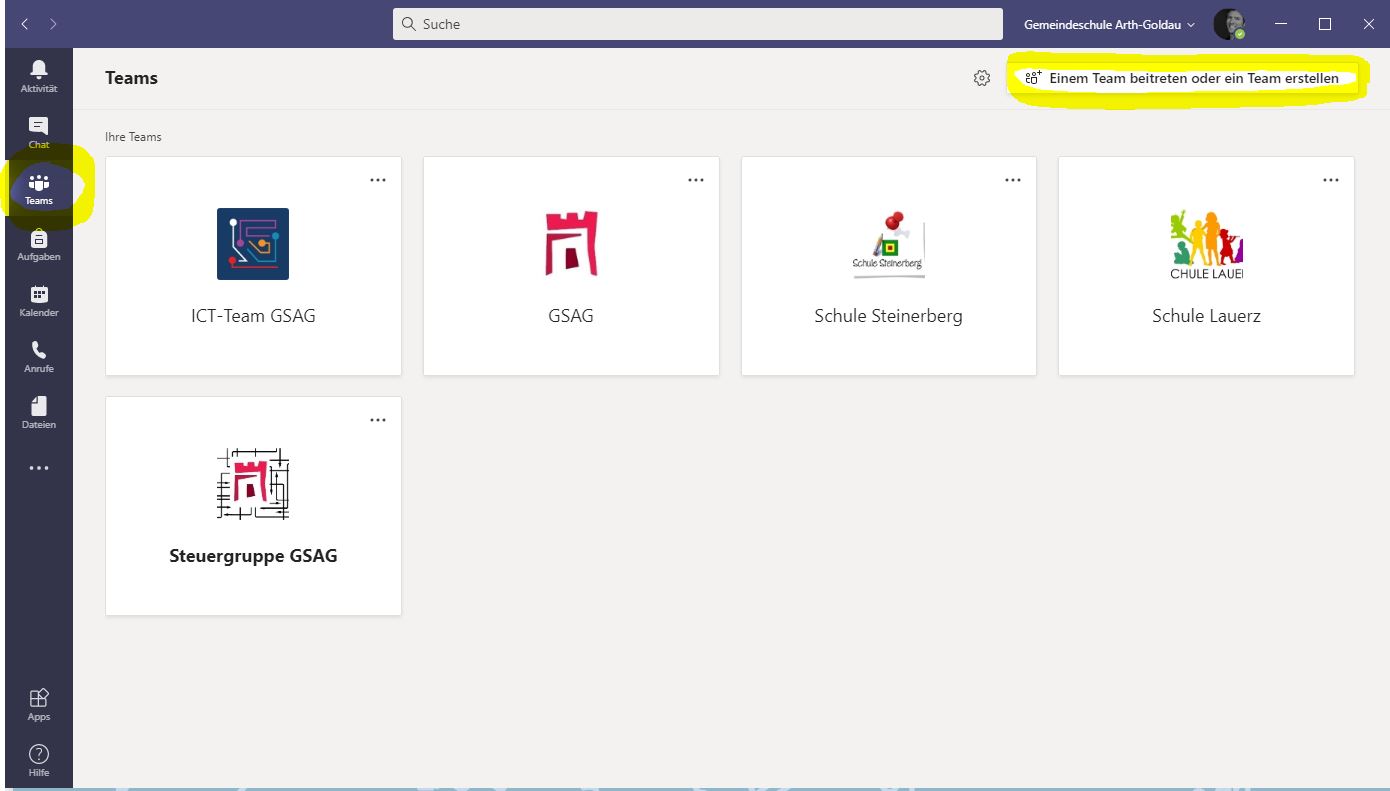Open more options for the GSAG team card, not ICT-Team or Steuergruppe
Screen dimensions: 1390x791
pyautogui.click(x=696, y=180)
